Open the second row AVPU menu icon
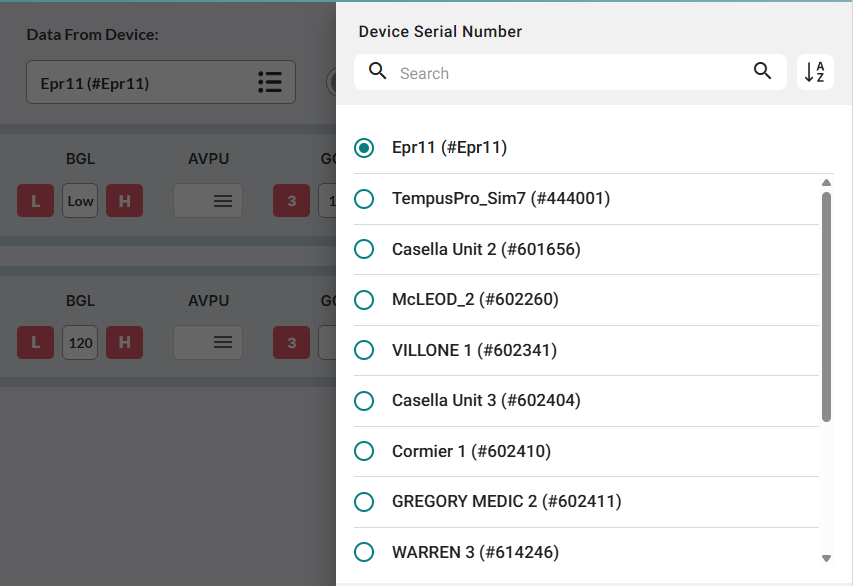This screenshot has width=853, height=586. coord(223,343)
